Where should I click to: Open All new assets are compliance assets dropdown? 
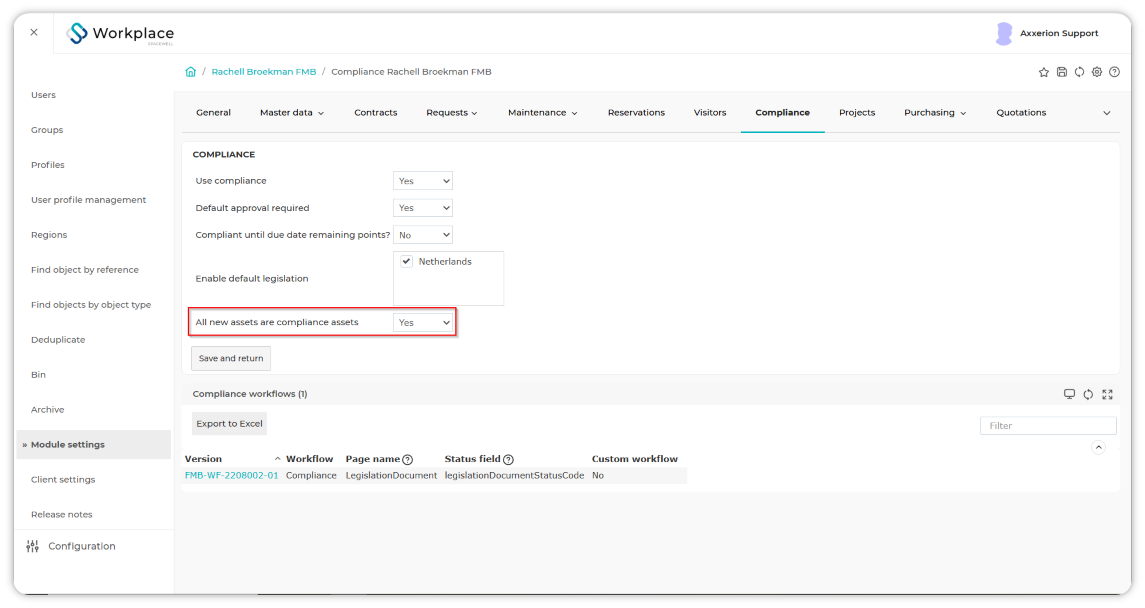click(x=423, y=323)
